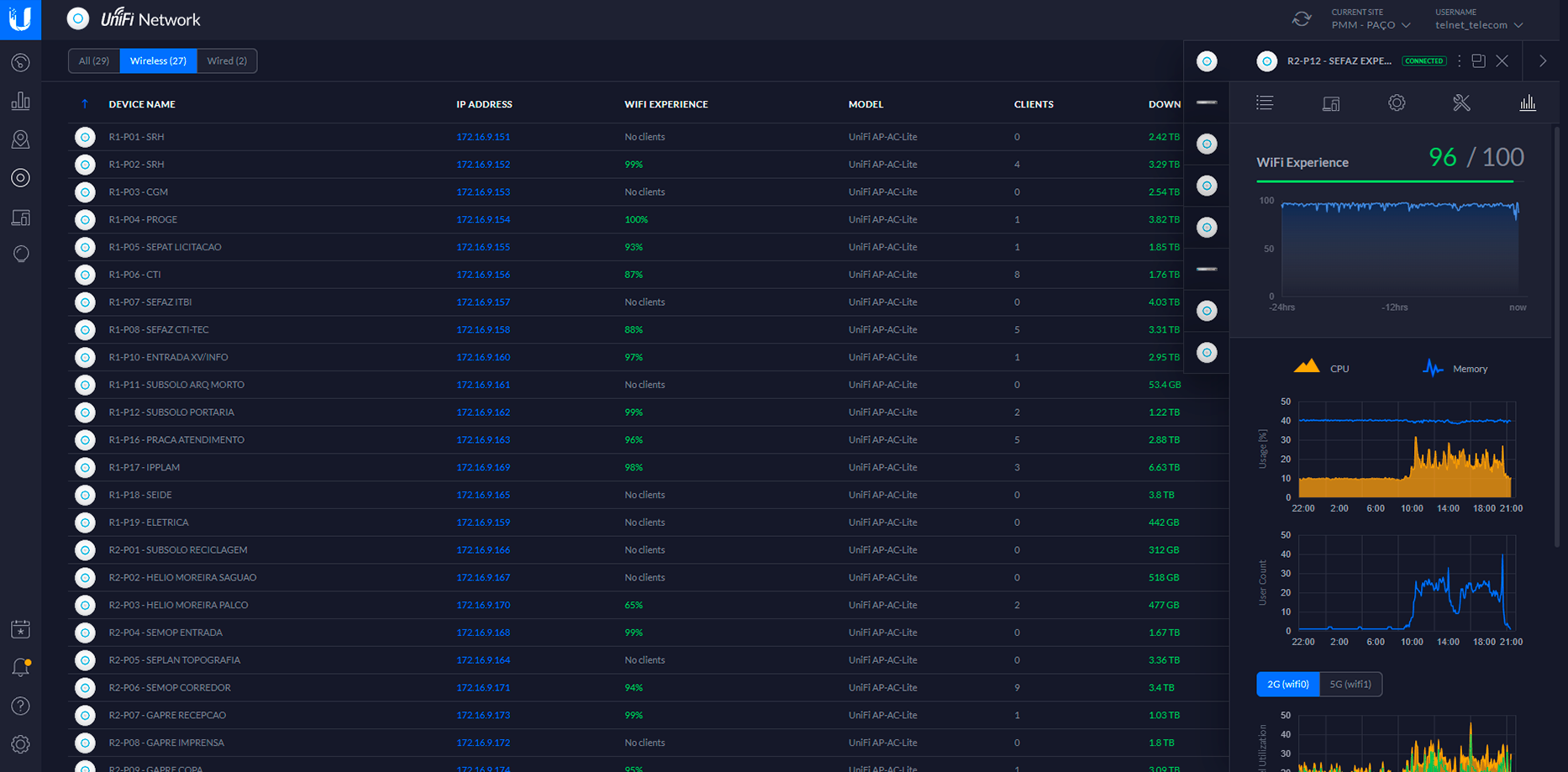Image resolution: width=1568 pixels, height=772 pixels.
Task: Select row R2-P05 - SEPLAN TOPOGRAFIA
Action: 648,660
